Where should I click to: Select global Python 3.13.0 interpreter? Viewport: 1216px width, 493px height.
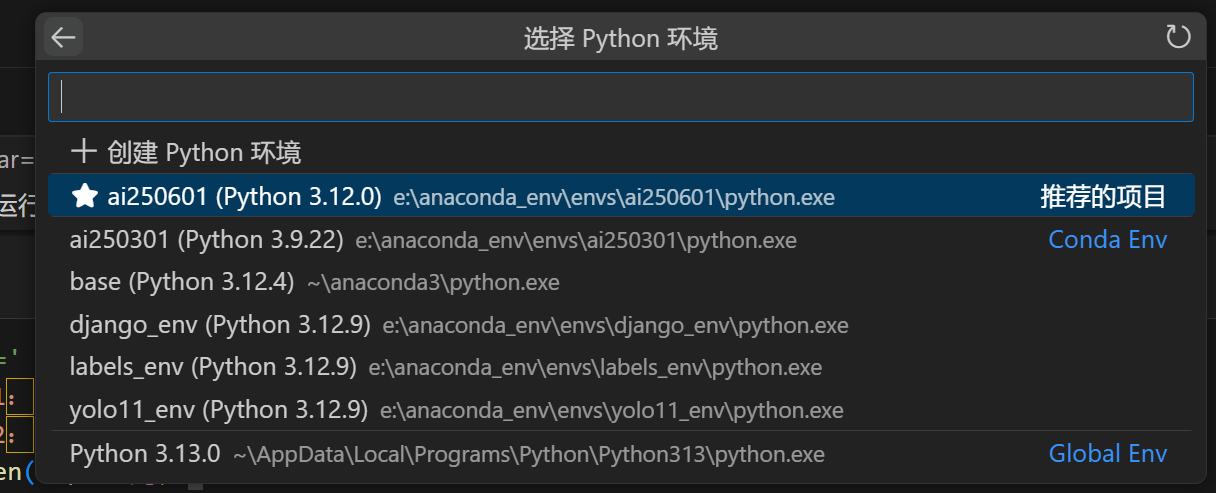point(621,454)
